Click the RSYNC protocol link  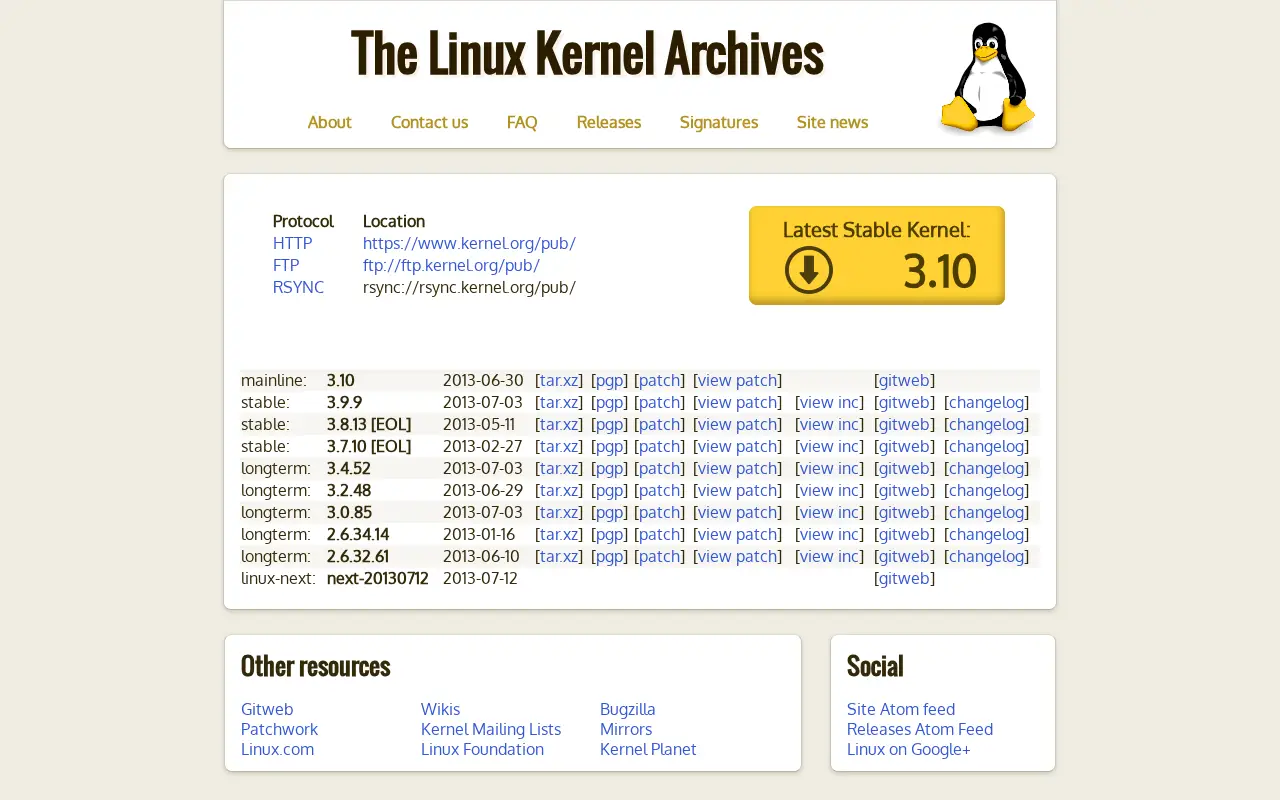click(x=298, y=287)
